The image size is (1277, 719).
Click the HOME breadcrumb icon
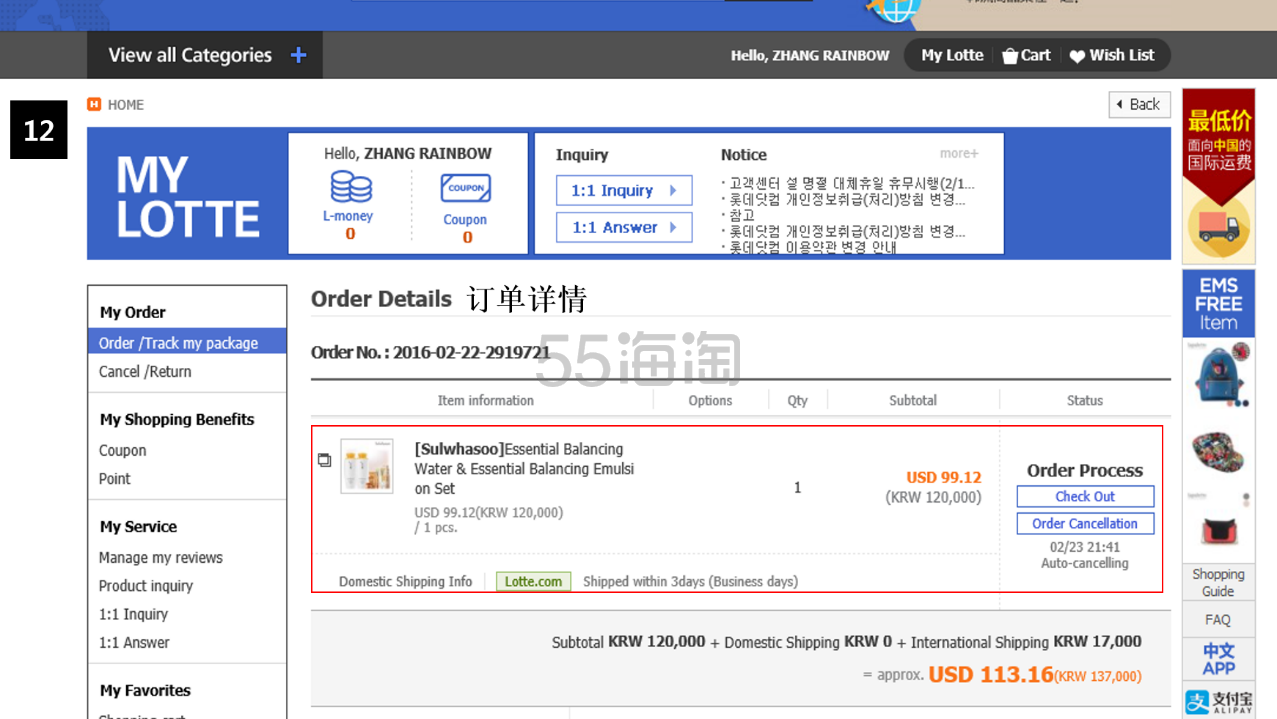94,104
